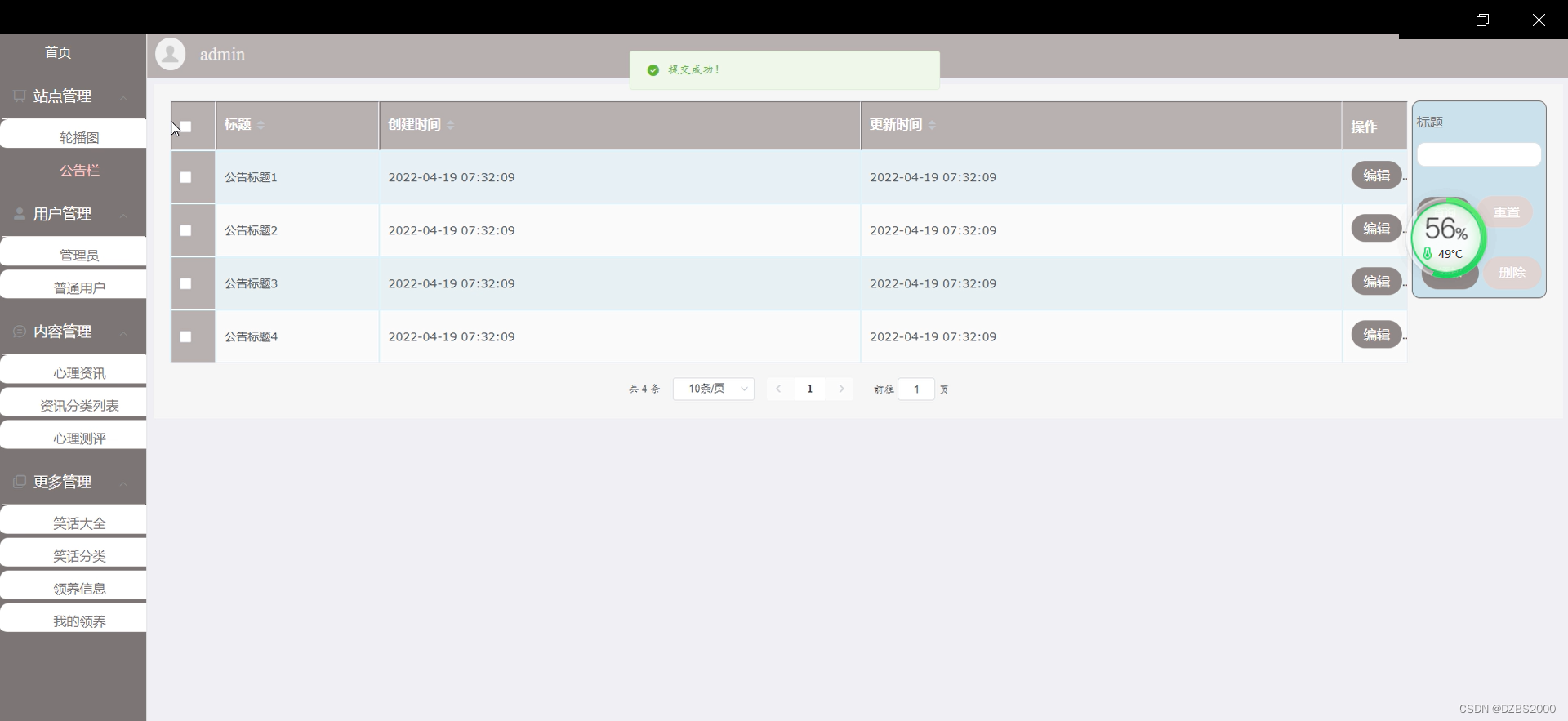The height and width of the screenshot is (721, 1568).
Task: Check the box for 公告标题2
Action: click(x=185, y=230)
